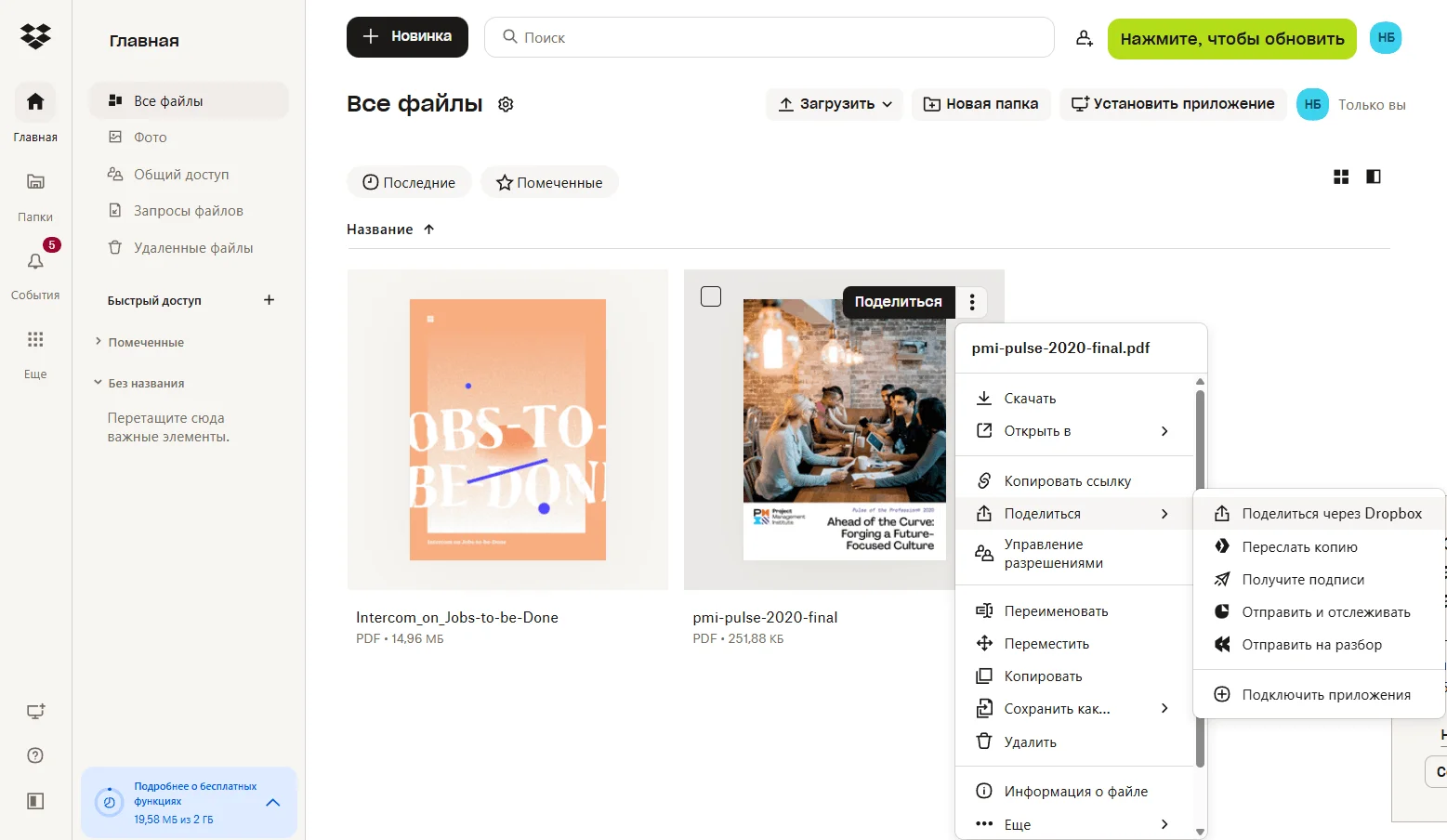Choose Копировать ссылку in the context menu

(x=1073, y=481)
